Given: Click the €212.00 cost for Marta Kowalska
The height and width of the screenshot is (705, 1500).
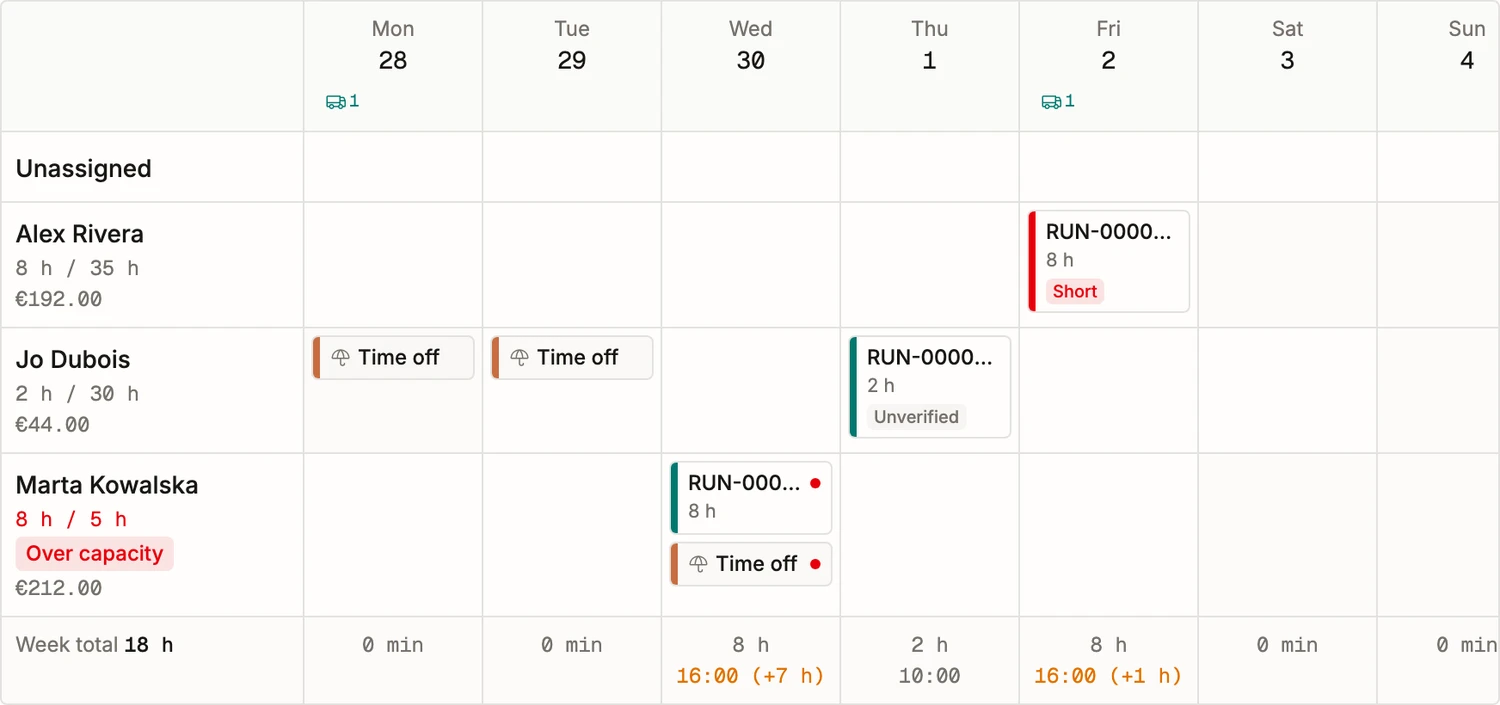Looking at the screenshot, I should tap(59, 588).
